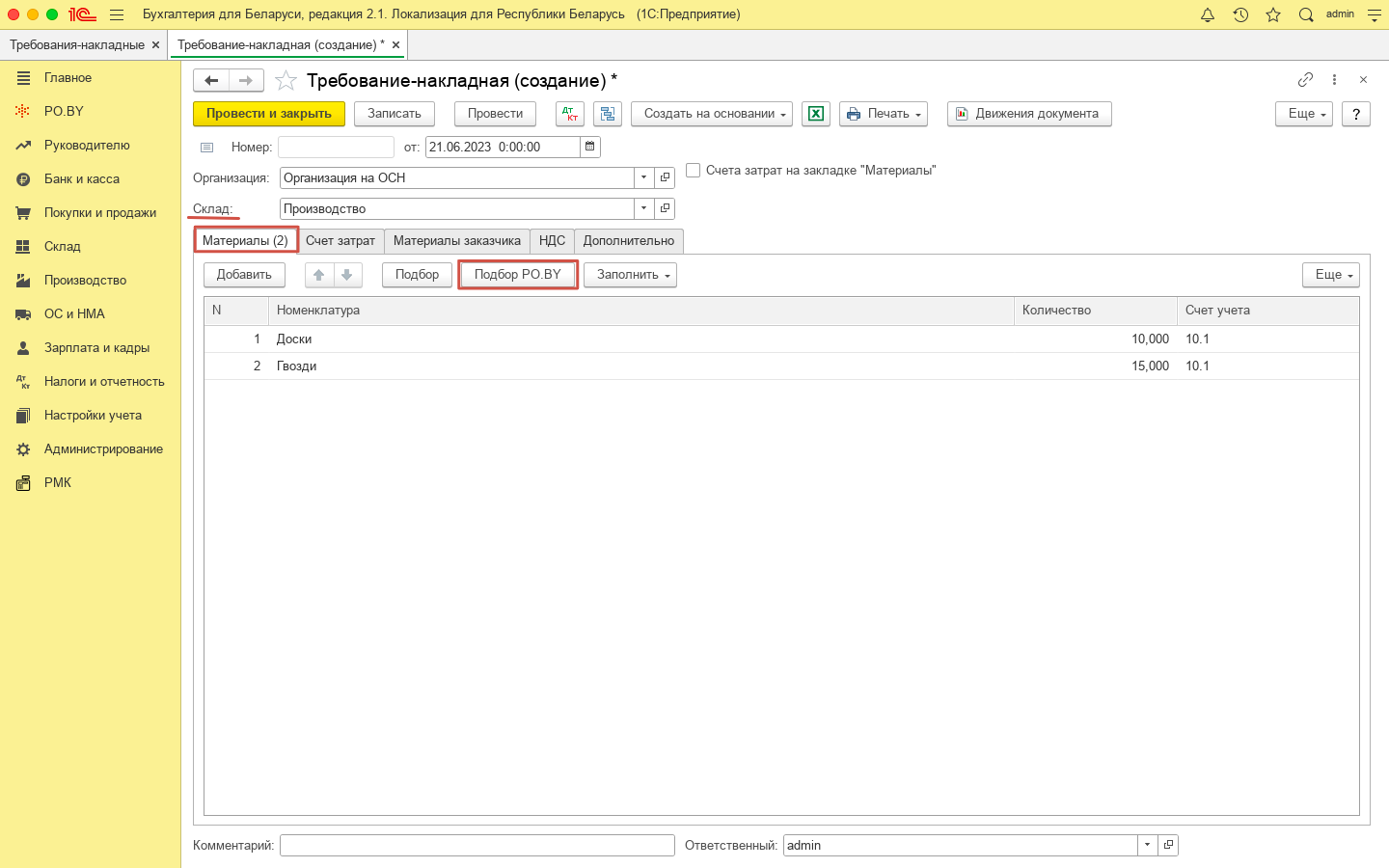Open notifications bell icon
This screenshot has width=1389, height=868.
[1208, 14]
